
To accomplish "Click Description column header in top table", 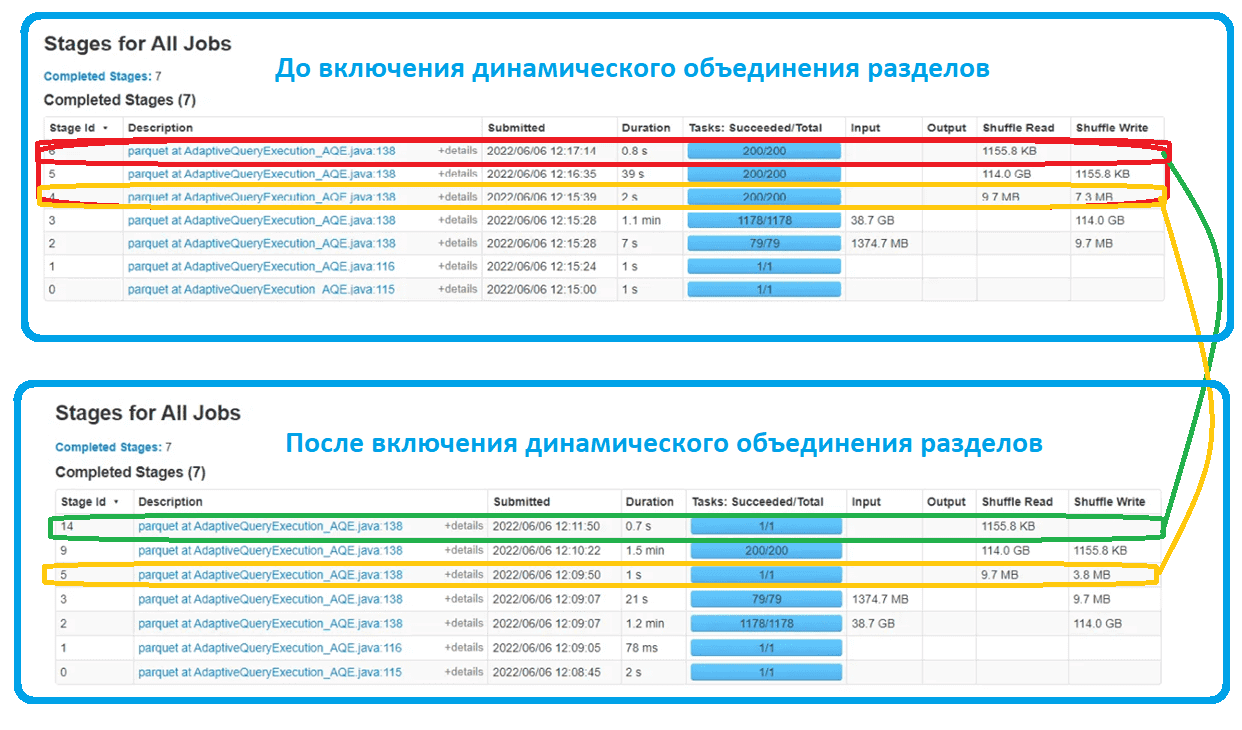I will click(x=160, y=128).
